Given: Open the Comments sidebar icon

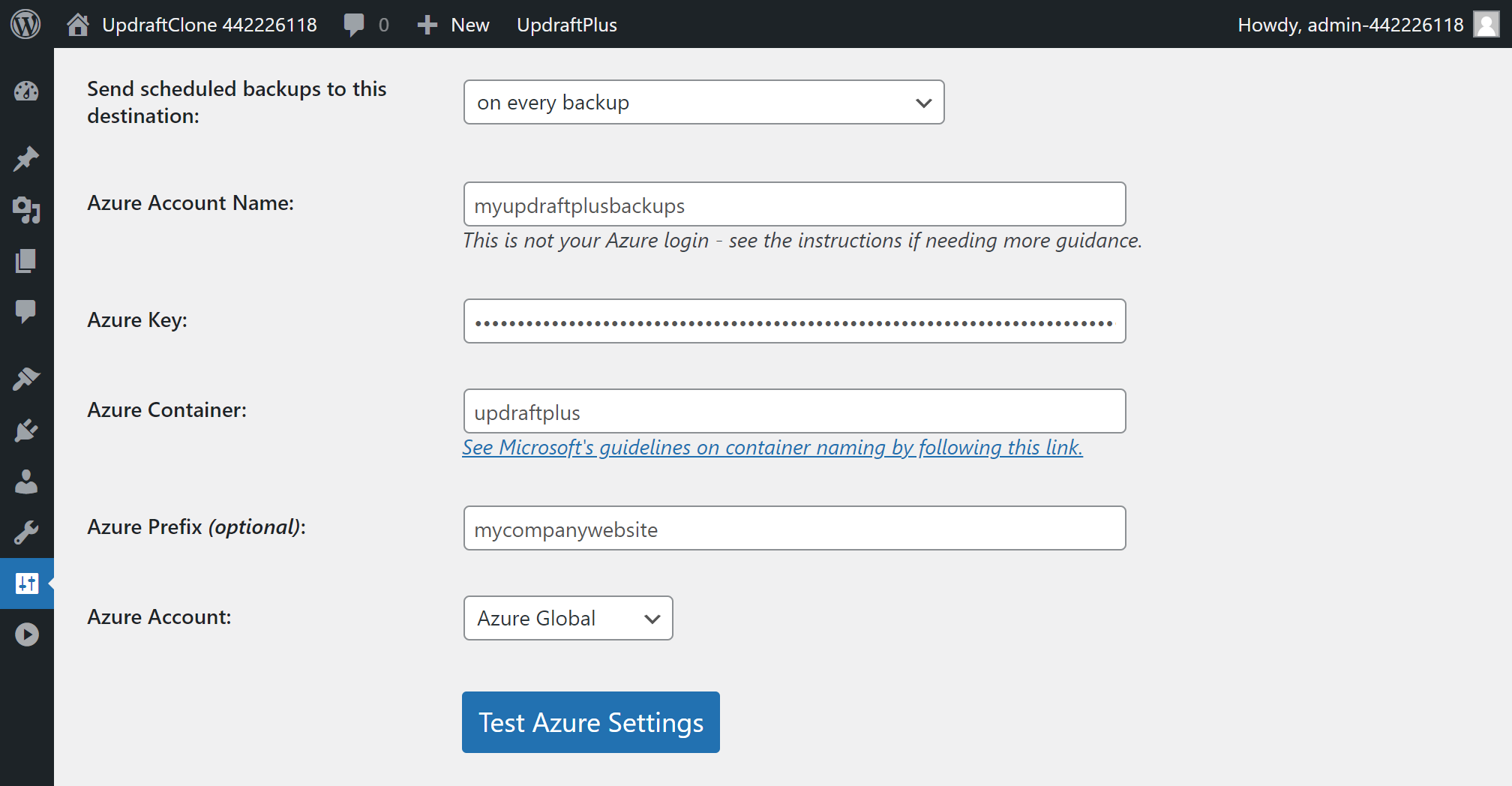Looking at the screenshot, I should coord(26,311).
